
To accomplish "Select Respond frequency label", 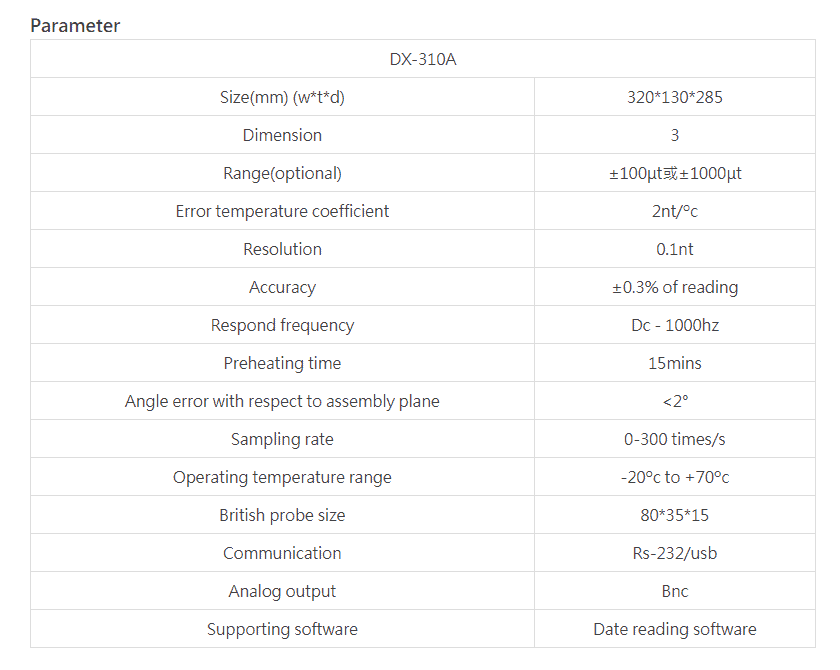I will [x=282, y=325].
